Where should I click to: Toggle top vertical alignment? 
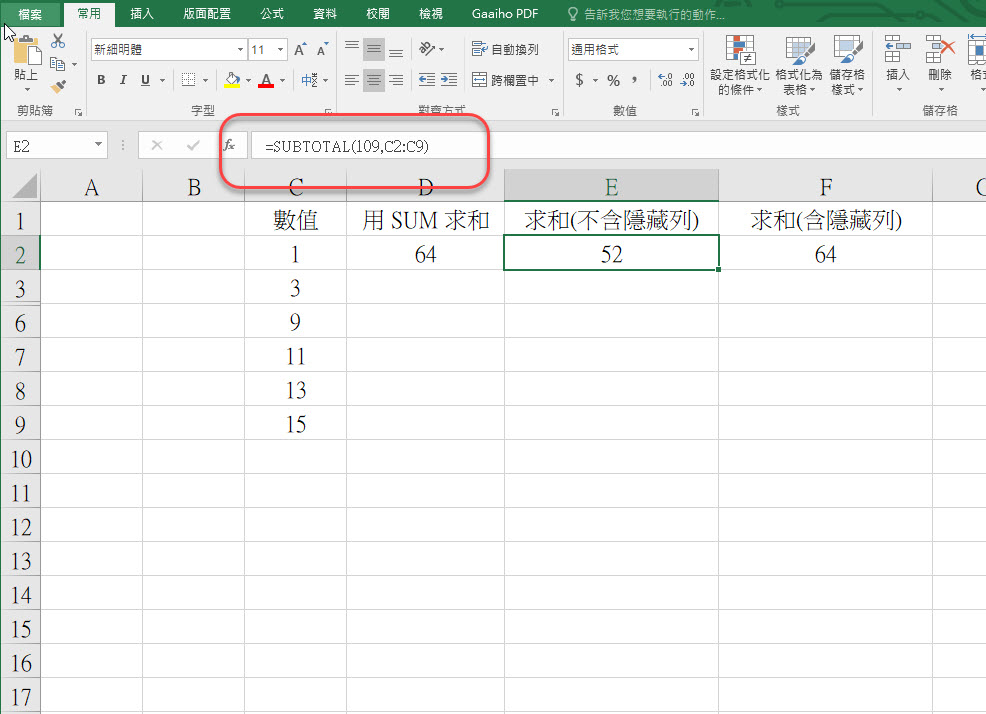(x=352, y=48)
